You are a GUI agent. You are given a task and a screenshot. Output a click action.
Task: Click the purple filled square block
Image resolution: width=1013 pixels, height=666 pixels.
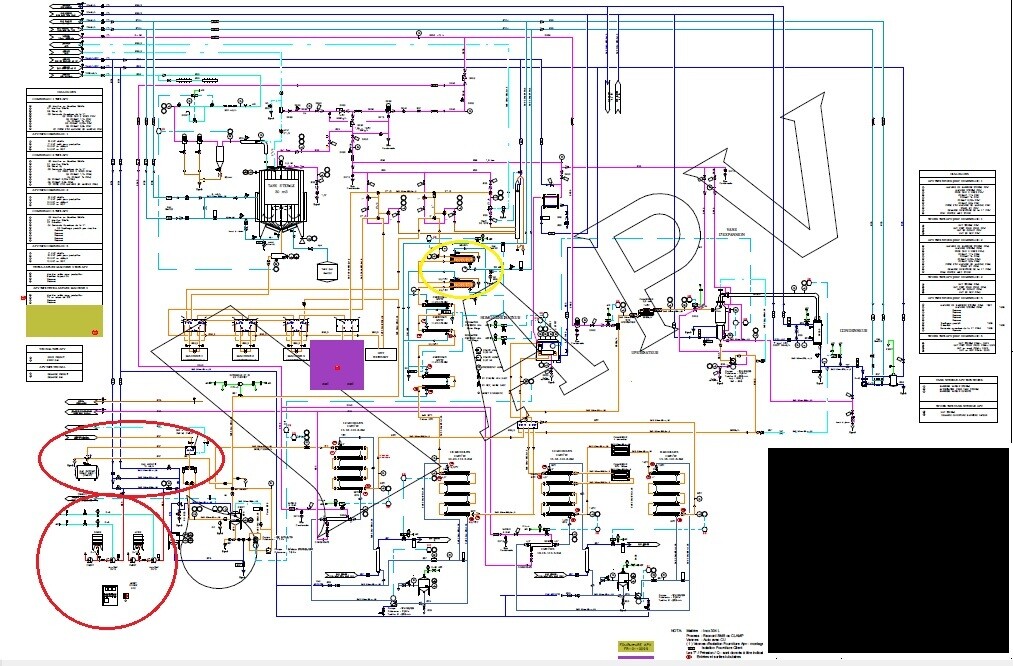[x=337, y=364]
